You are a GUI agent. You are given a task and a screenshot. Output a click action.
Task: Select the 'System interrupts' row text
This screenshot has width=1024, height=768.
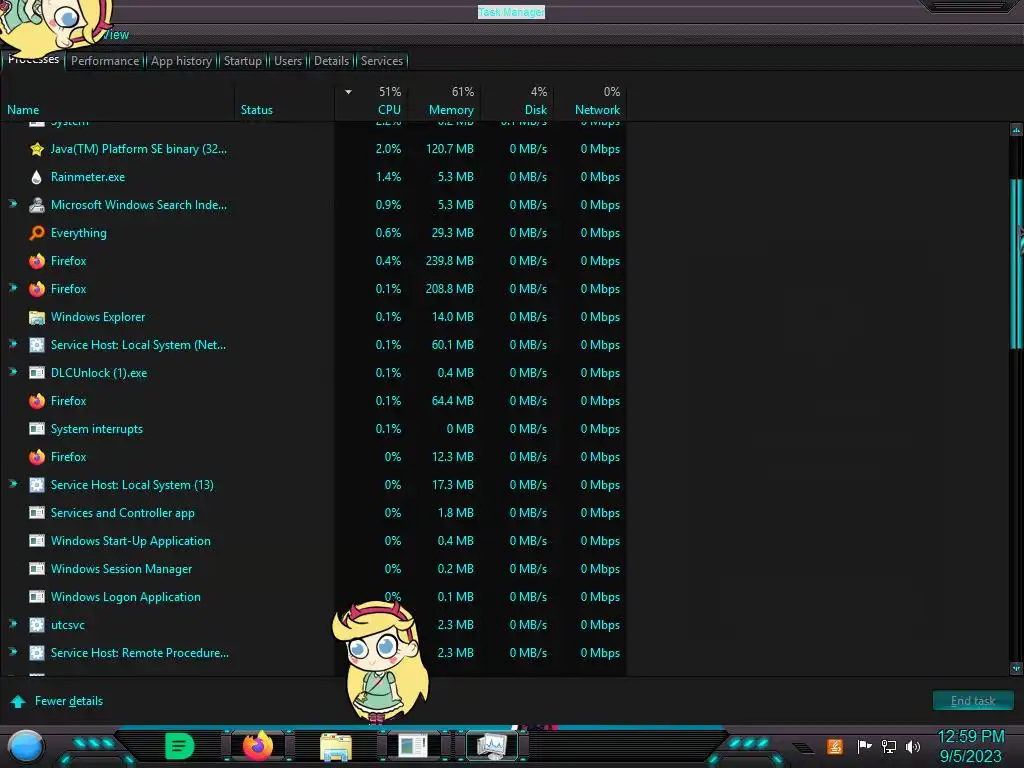click(97, 429)
